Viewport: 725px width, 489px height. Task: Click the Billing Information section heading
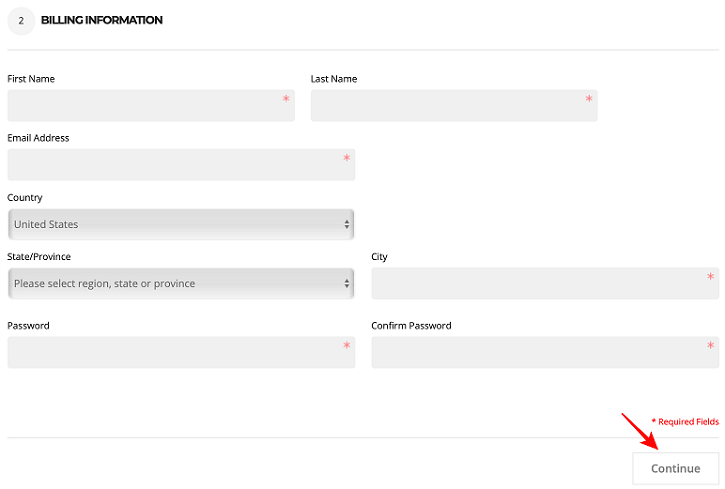(x=102, y=20)
